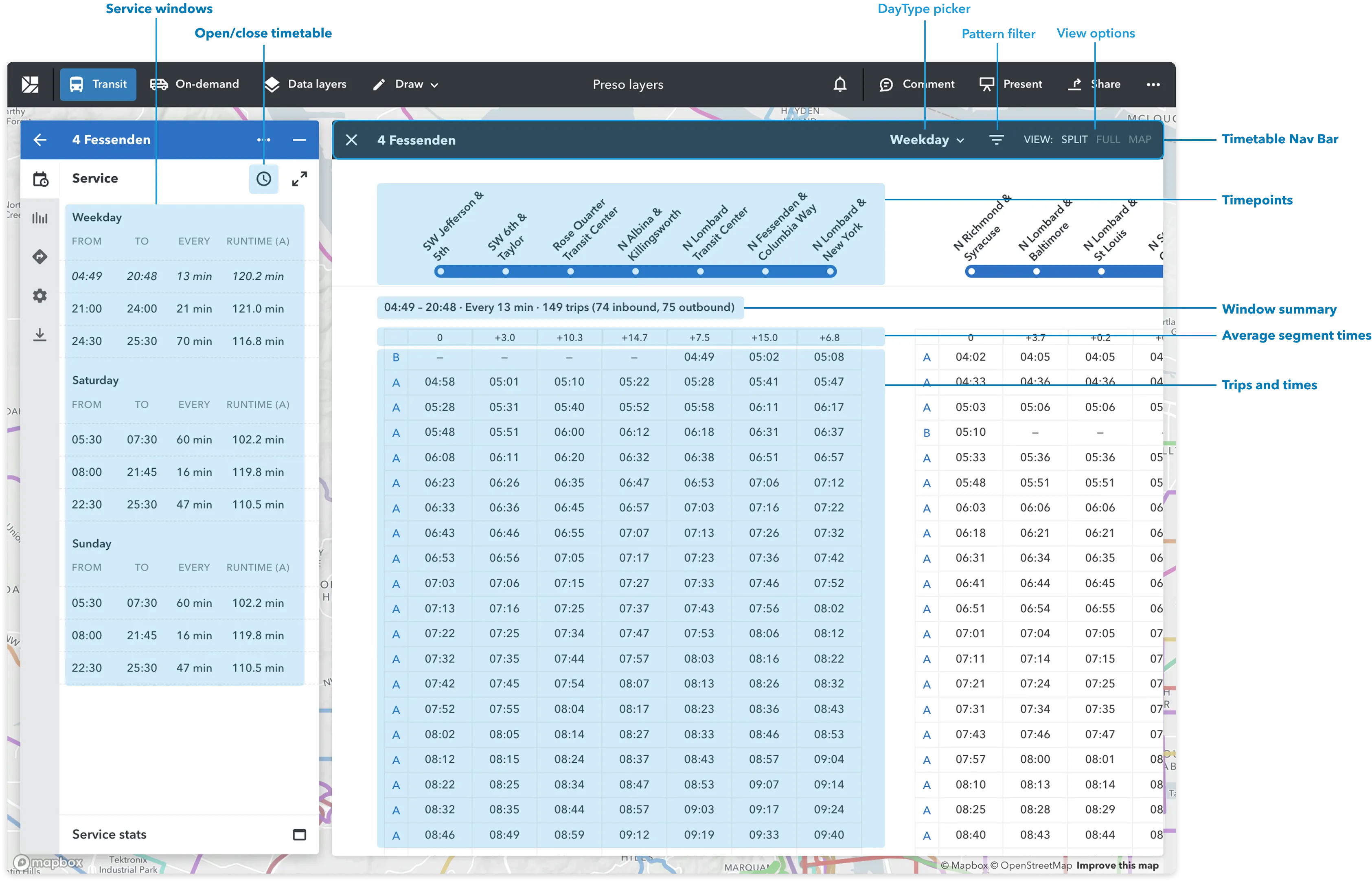Viewport: 1372px width, 882px height.
Task: Expand the Service stats panel
Action: coord(299,834)
